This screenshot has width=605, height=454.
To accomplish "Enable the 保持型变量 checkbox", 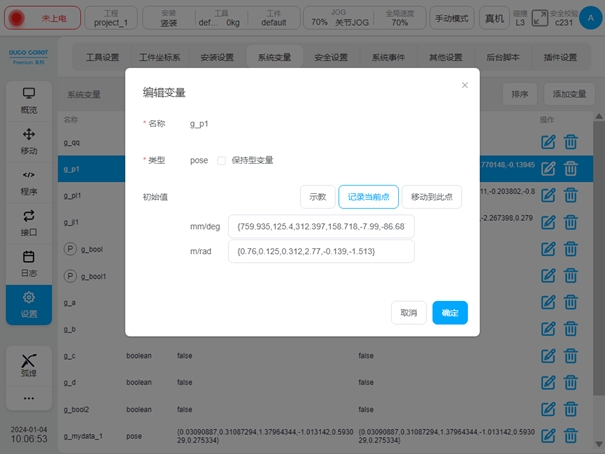I will coord(221,160).
